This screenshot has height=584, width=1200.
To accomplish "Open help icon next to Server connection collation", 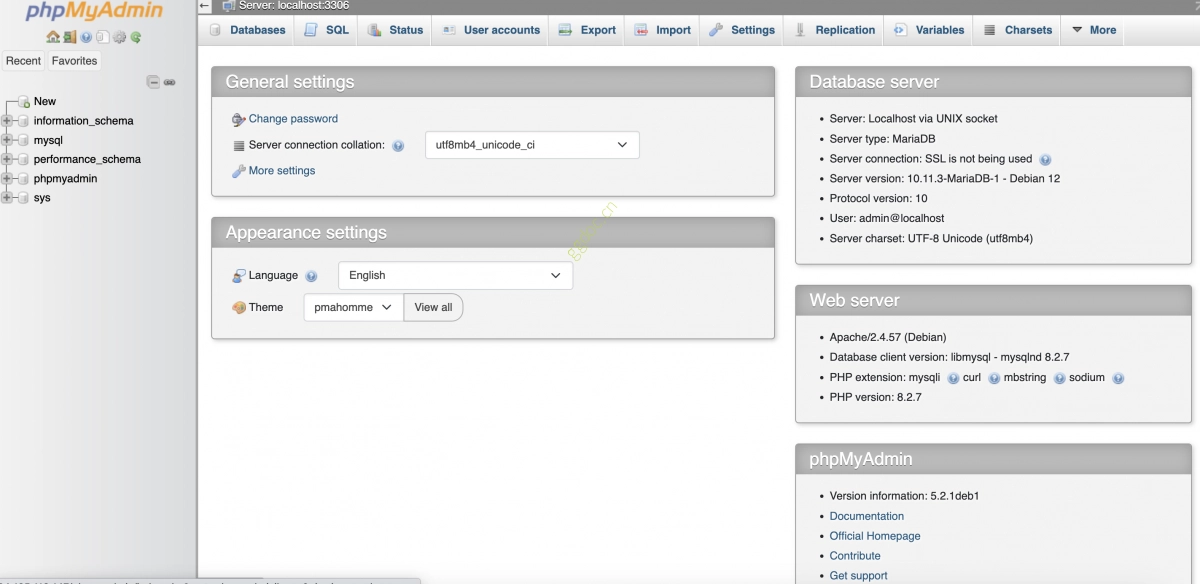I will pos(398,146).
